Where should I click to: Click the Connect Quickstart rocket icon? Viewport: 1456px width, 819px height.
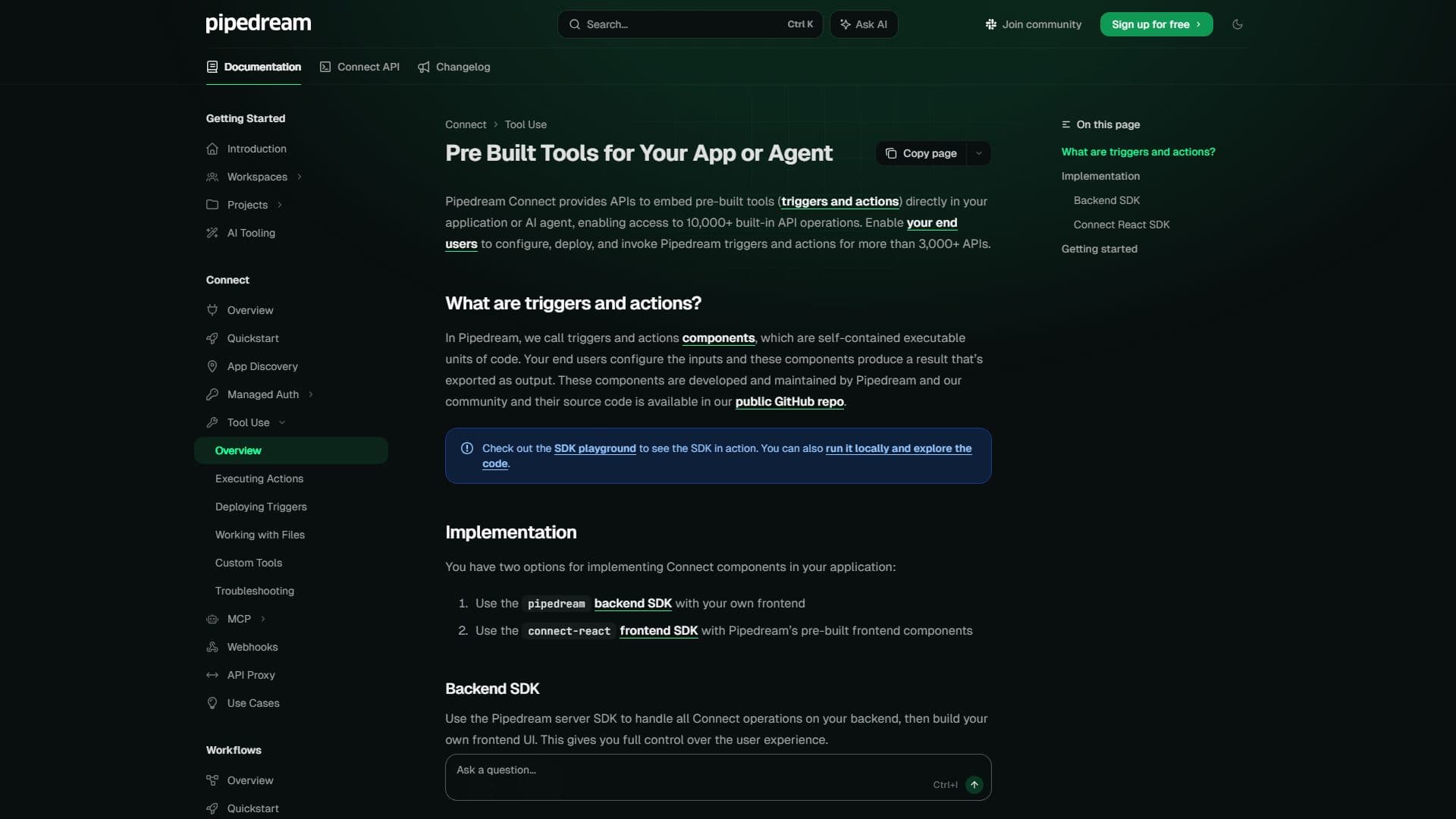(x=212, y=338)
